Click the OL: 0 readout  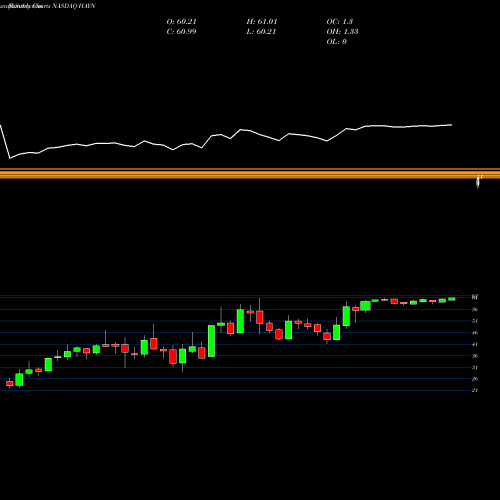[x=336, y=42]
